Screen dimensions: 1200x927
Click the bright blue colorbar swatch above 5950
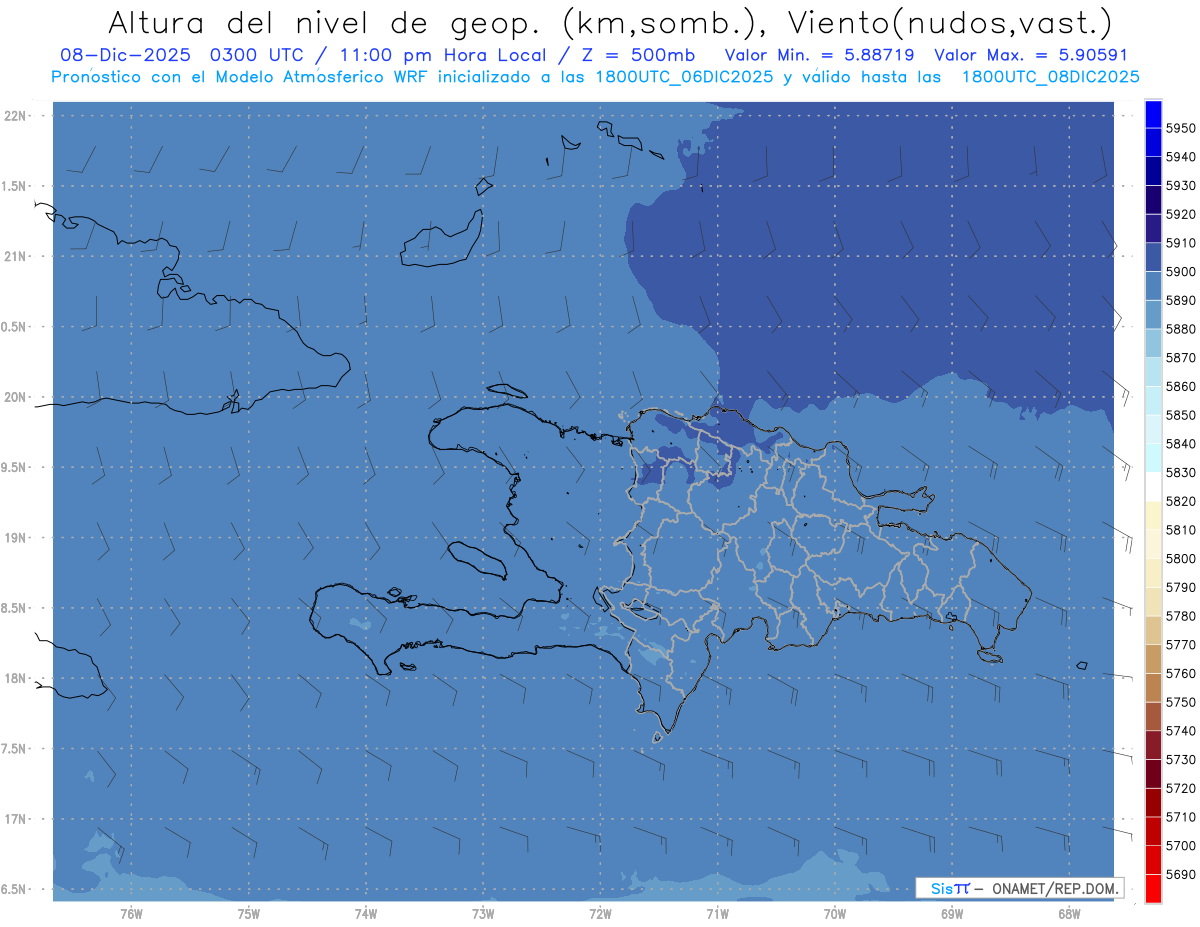click(x=1153, y=113)
